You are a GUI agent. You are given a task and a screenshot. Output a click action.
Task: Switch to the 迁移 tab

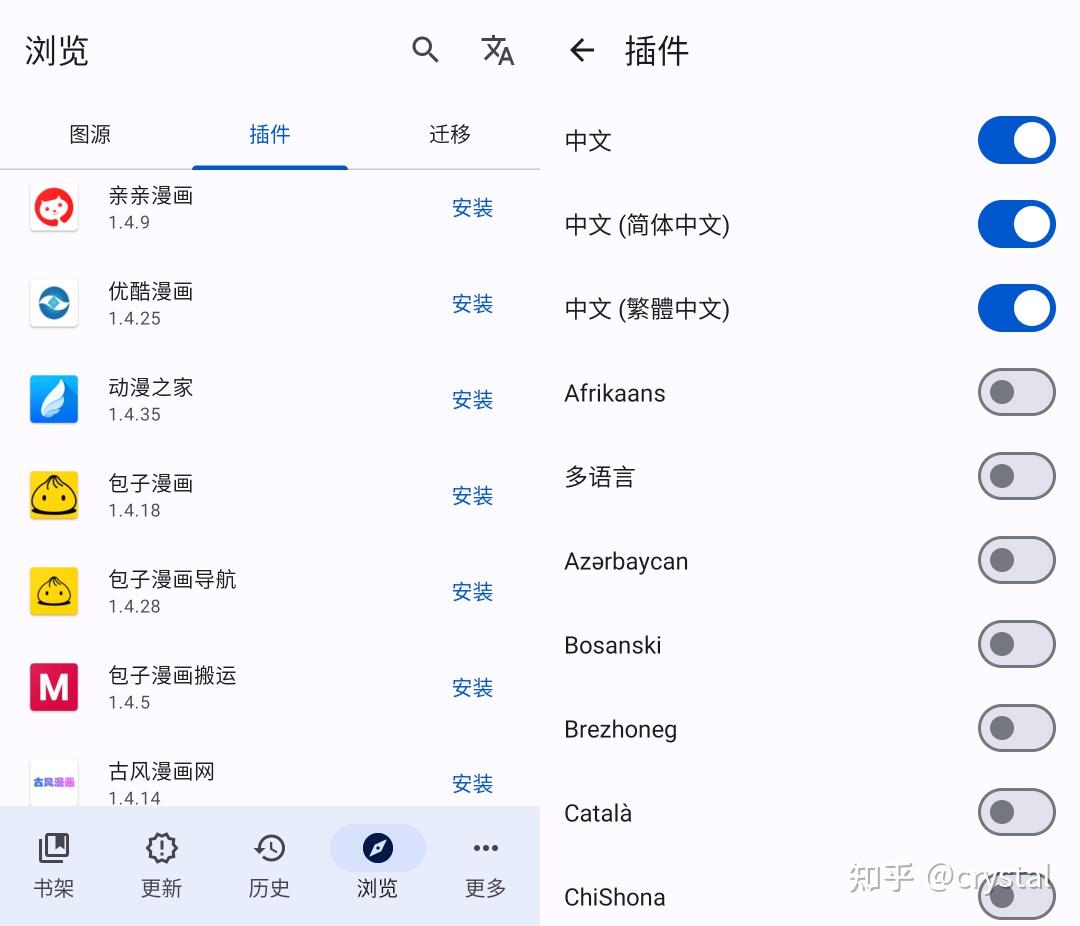point(450,134)
